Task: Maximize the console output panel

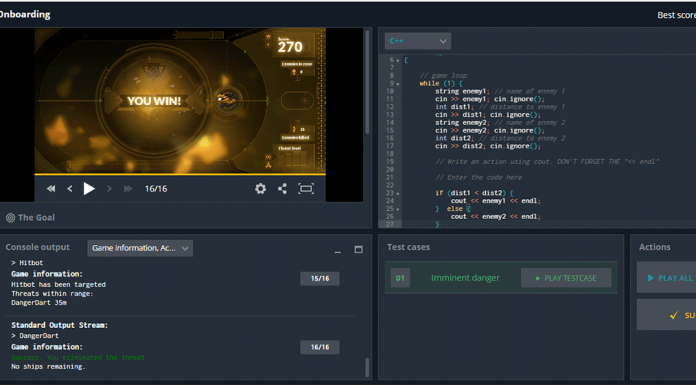Action: click(x=358, y=250)
